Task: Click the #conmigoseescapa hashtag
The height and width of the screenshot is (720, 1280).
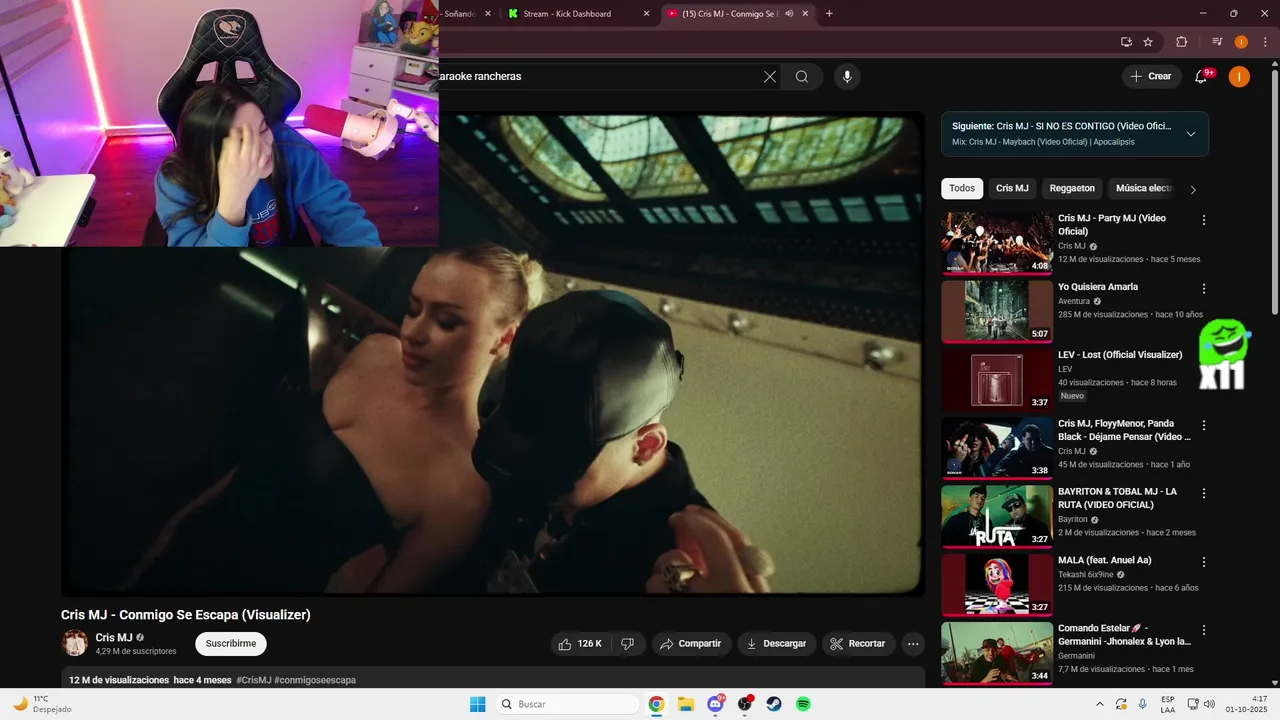Action: coord(315,680)
